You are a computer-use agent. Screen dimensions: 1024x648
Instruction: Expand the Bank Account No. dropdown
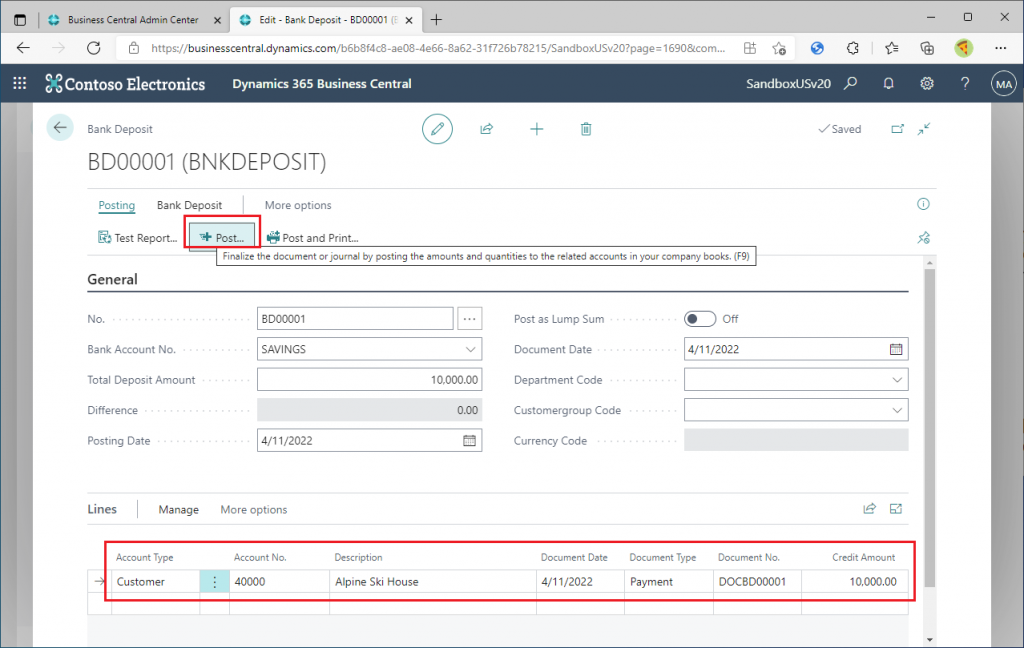point(470,349)
